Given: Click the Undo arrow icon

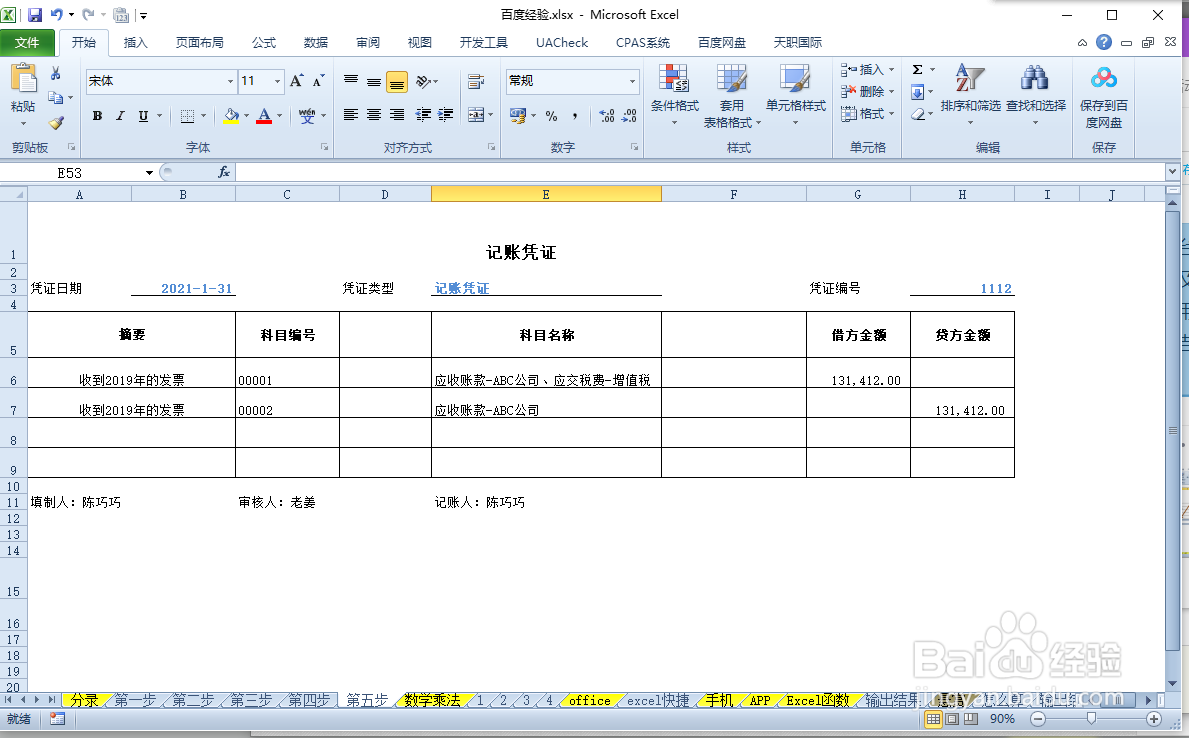Looking at the screenshot, I should (57, 14).
